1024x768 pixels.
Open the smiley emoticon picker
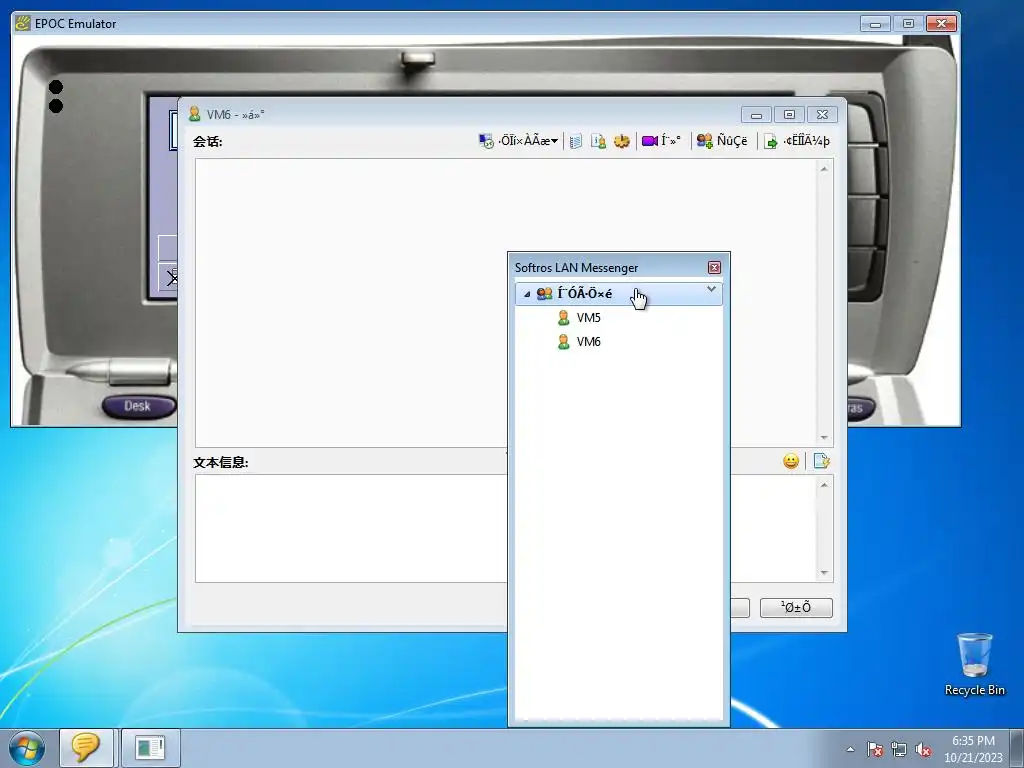point(791,461)
